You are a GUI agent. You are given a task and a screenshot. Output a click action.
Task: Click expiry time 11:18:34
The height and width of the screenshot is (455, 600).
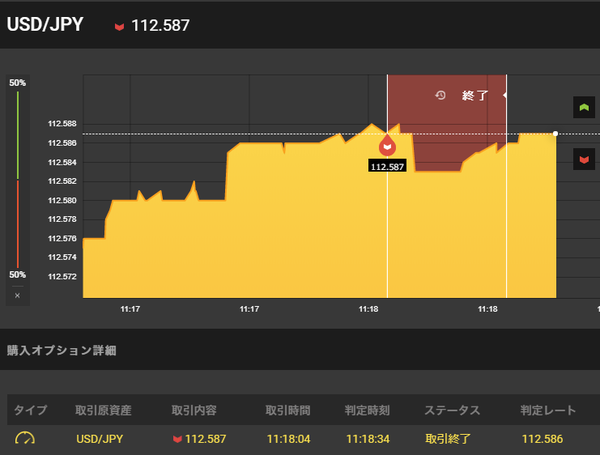tap(368, 439)
